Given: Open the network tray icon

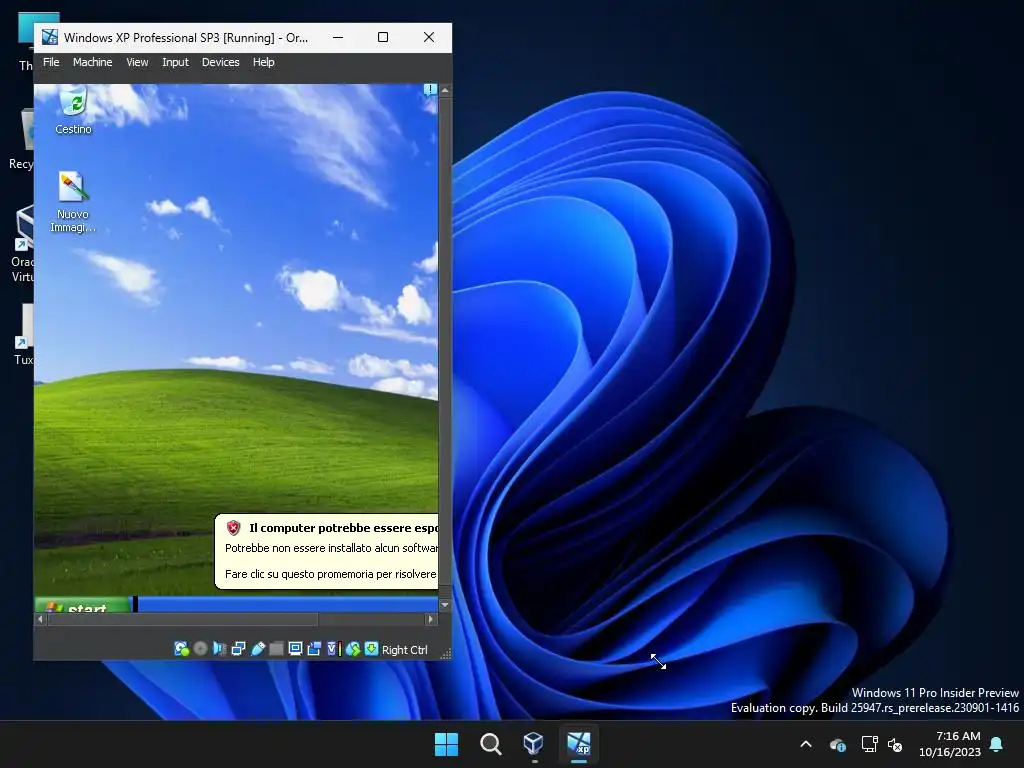Looking at the screenshot, I should click(x=869, y=744).
